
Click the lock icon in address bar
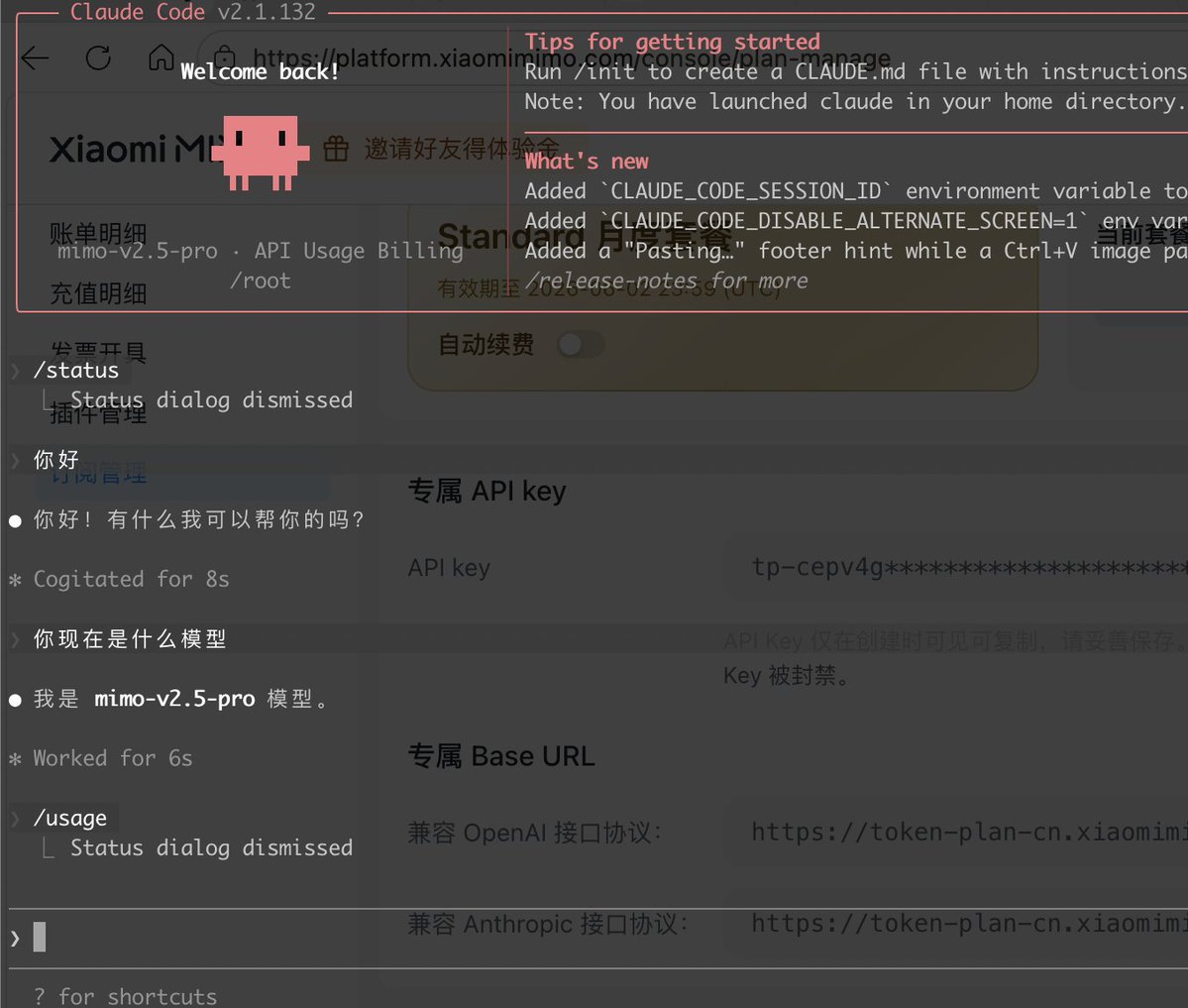(224, 56)
